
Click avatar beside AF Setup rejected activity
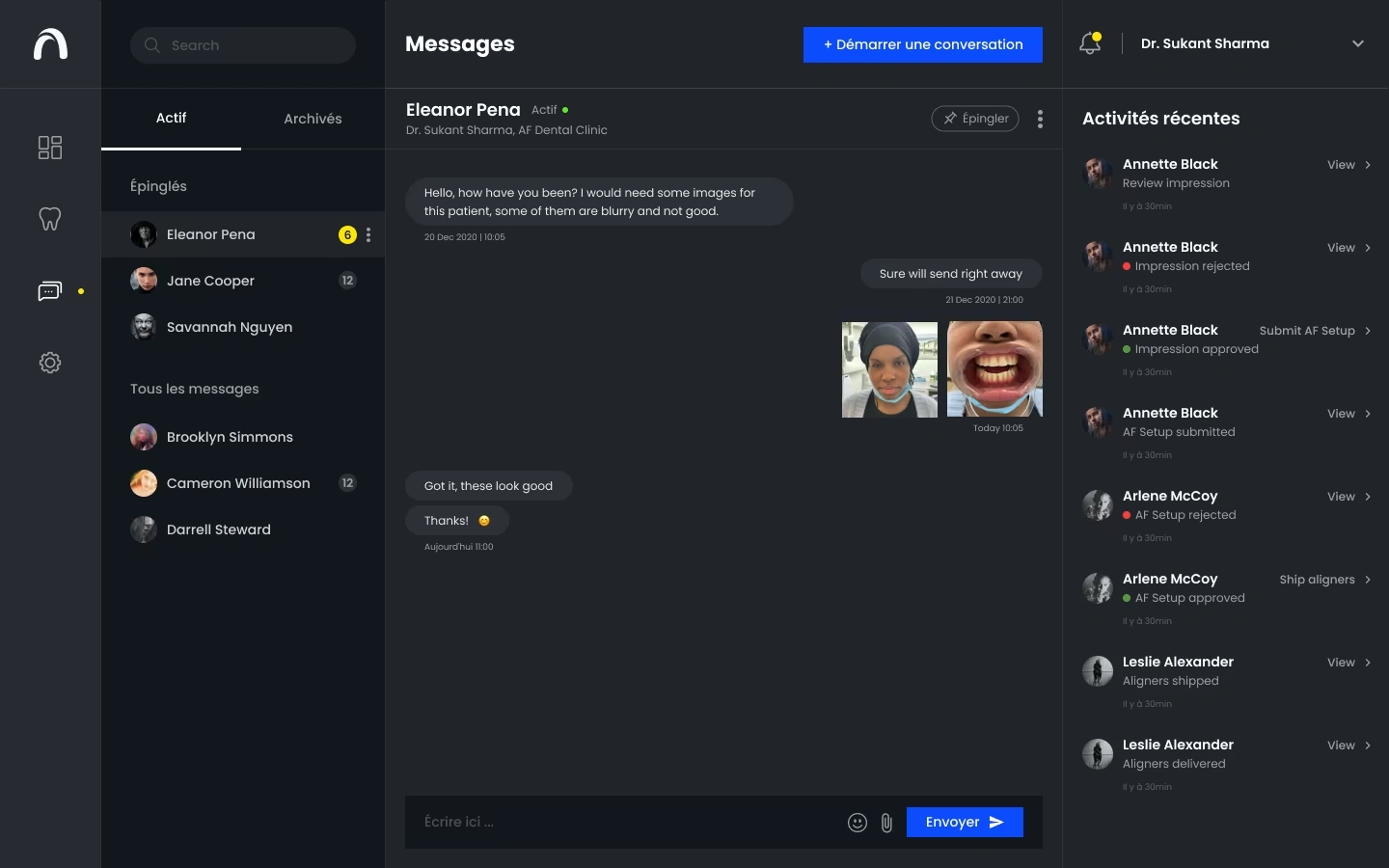(x=1098, y=504)
